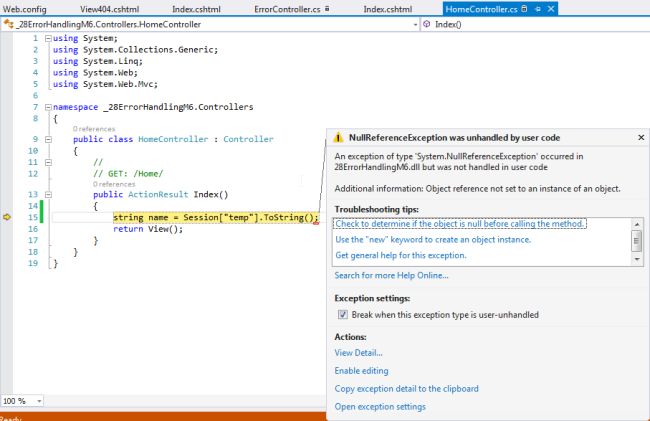Toggle 'Break when this exception type is user-unhandled'
The width and height of the screenshot is (650, 421).
pos(343,315)
